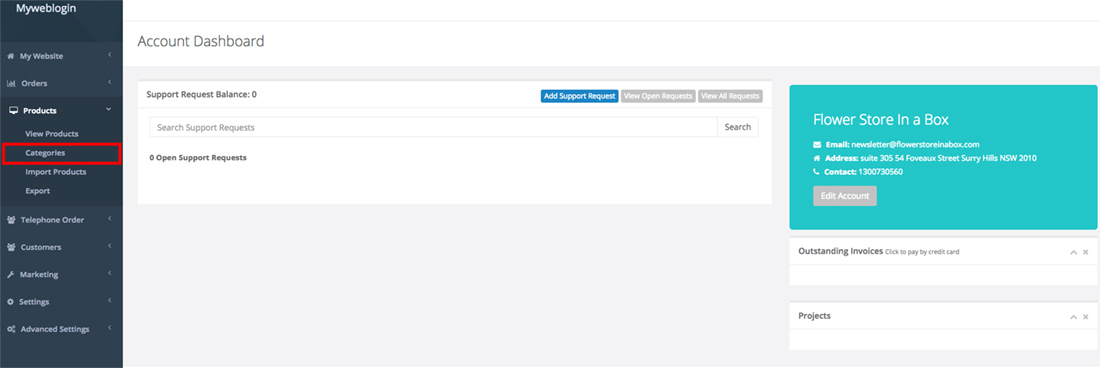This screenshot has height=368, width=1100.
Task: Click the gear icon beside Settings
Action: pos(11,302)
